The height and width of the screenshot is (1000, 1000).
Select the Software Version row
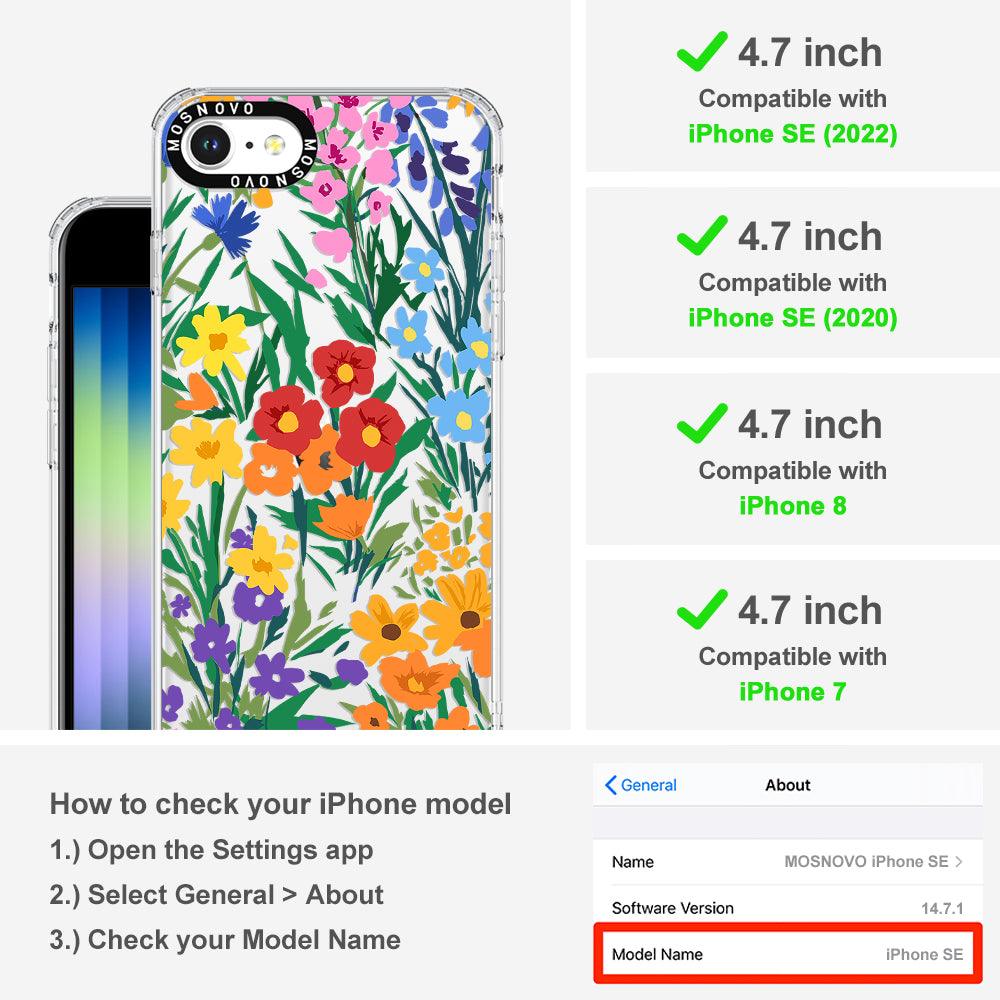[788, 908]
